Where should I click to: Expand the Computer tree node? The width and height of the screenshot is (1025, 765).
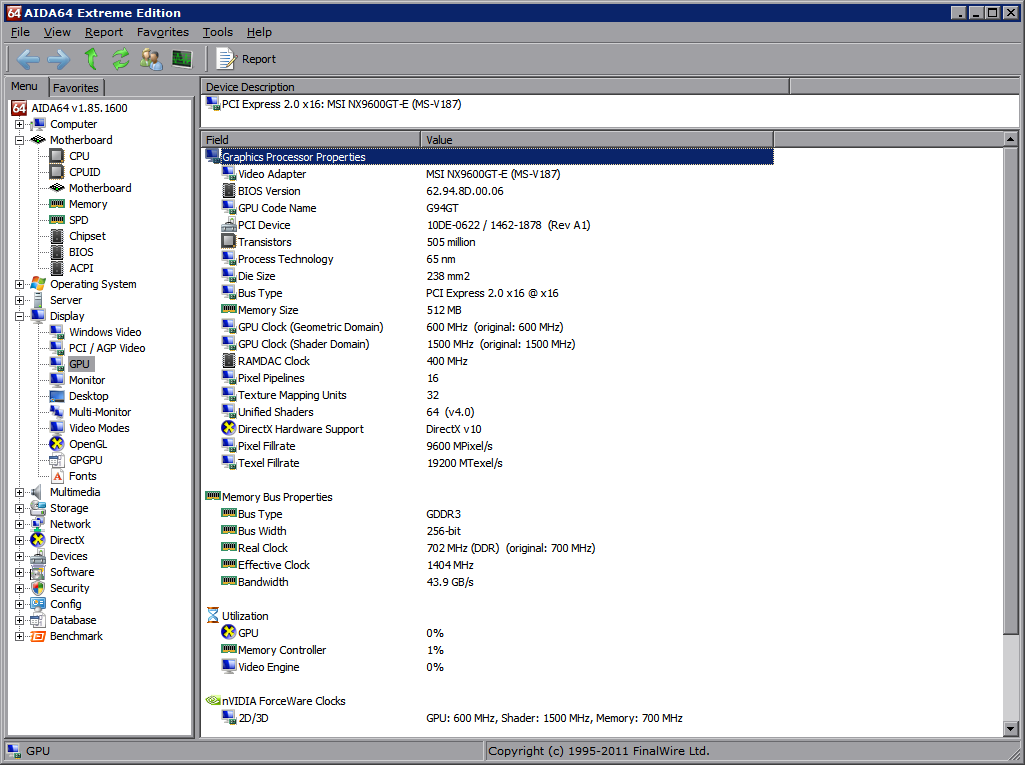(20, 124)
